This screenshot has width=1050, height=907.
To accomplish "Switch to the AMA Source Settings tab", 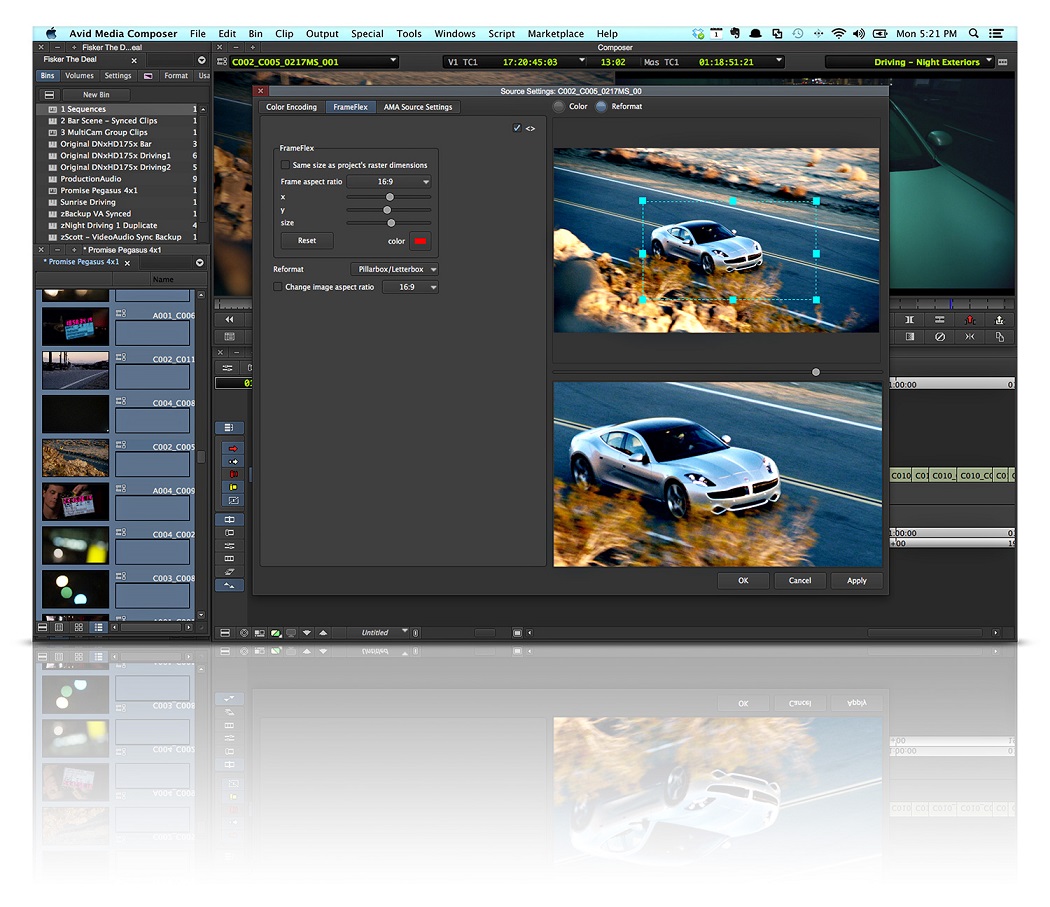I will pos(418,107).
